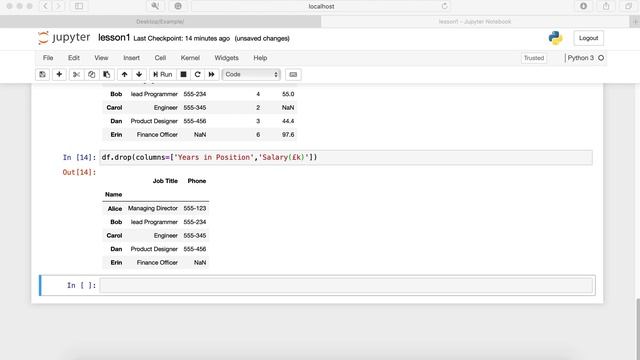
Task: Click the Python 3 kernel indicator circle
Action: point(601,58)
